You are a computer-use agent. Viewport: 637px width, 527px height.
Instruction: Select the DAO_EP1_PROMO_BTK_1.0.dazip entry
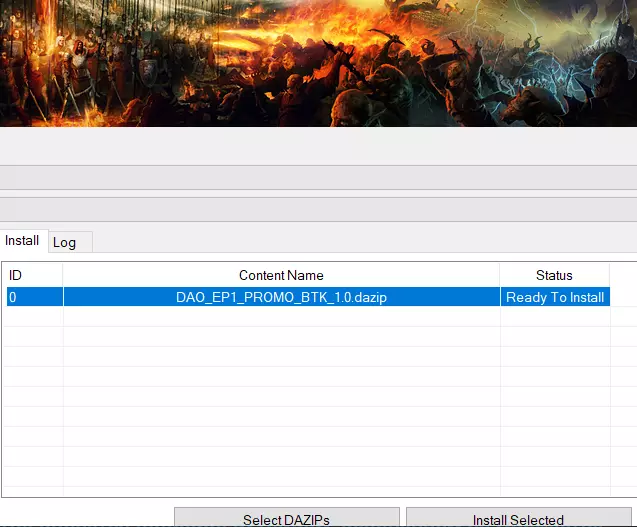click(x=282, y=297)
